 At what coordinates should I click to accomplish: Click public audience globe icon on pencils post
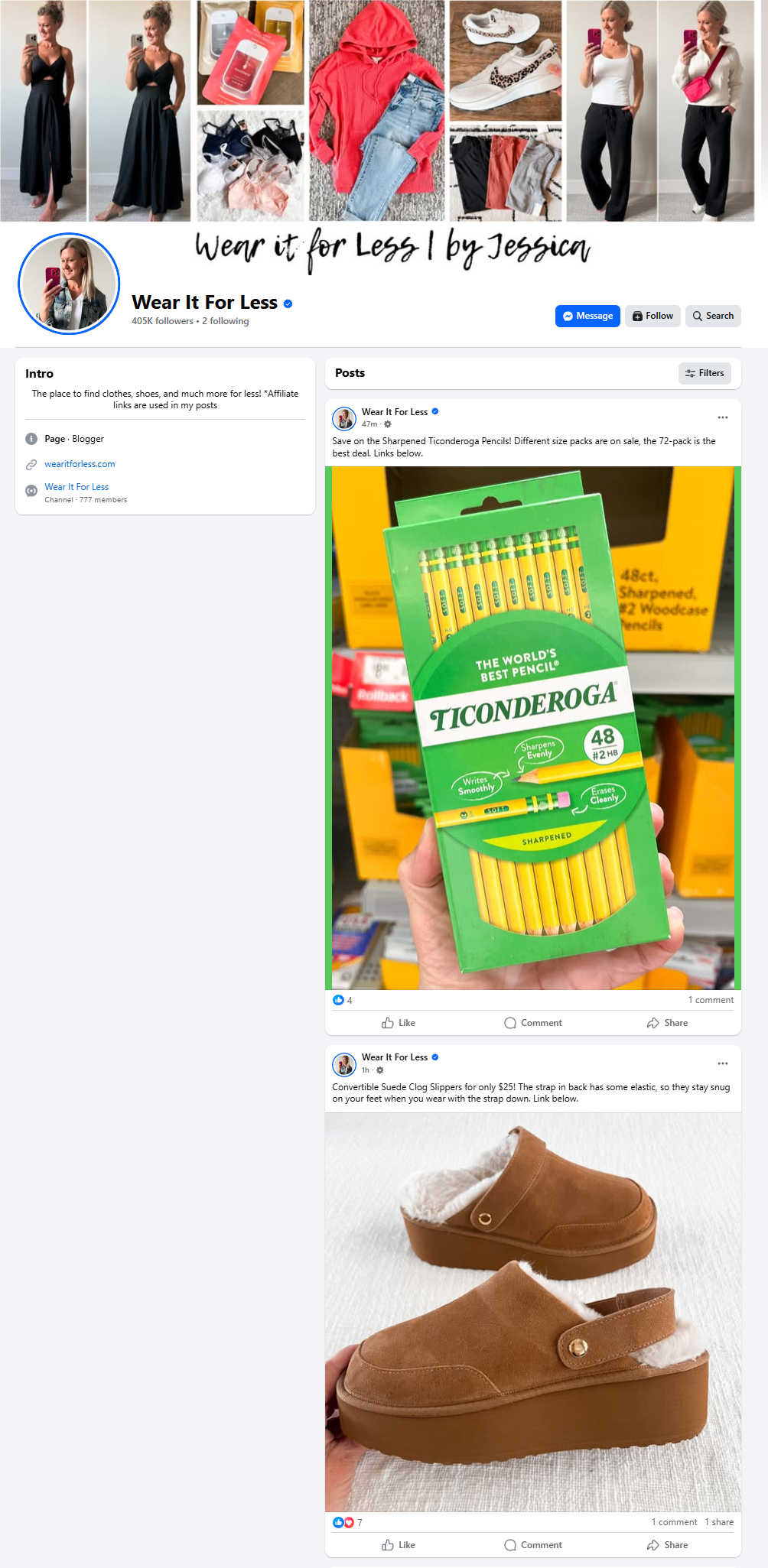[388, 424]
